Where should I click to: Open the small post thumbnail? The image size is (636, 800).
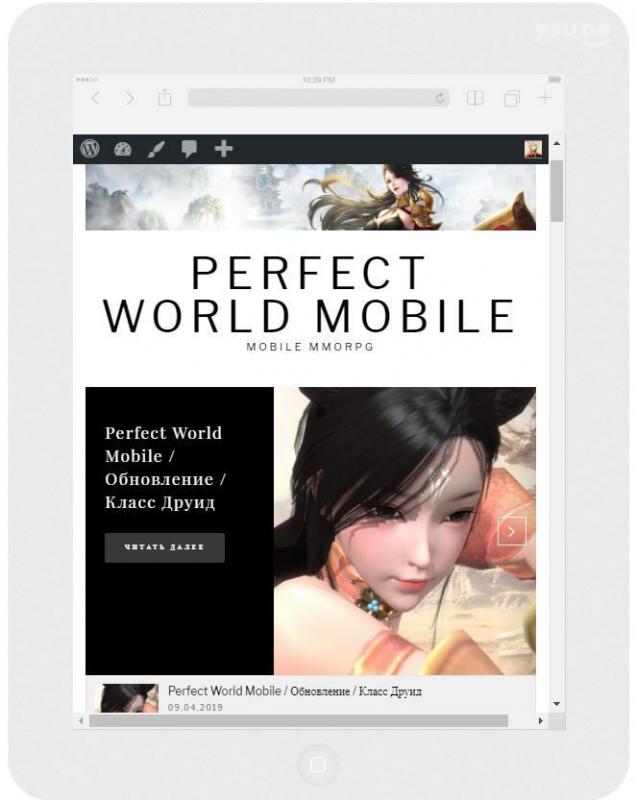(x=126, y=698)
